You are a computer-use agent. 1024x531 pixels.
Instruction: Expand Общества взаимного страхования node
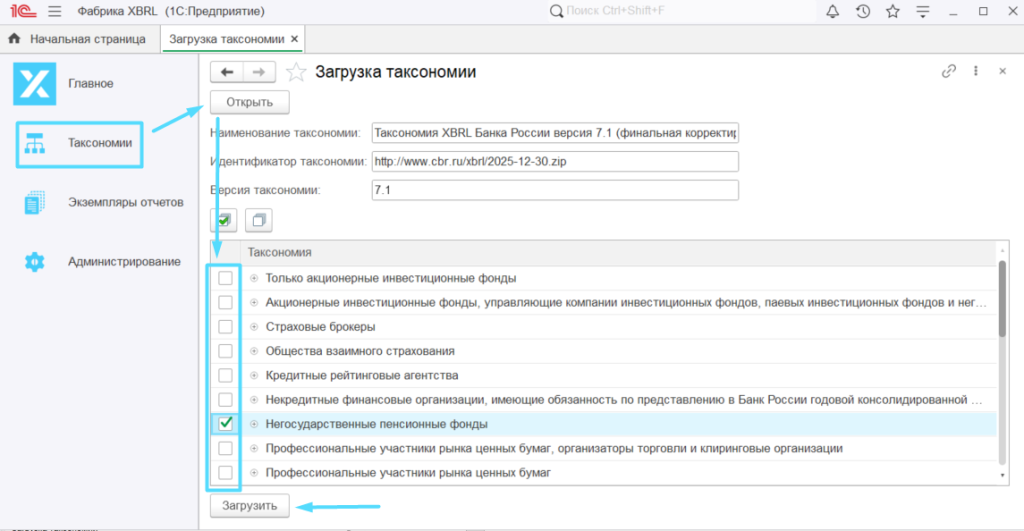click(x=254, y=351)
